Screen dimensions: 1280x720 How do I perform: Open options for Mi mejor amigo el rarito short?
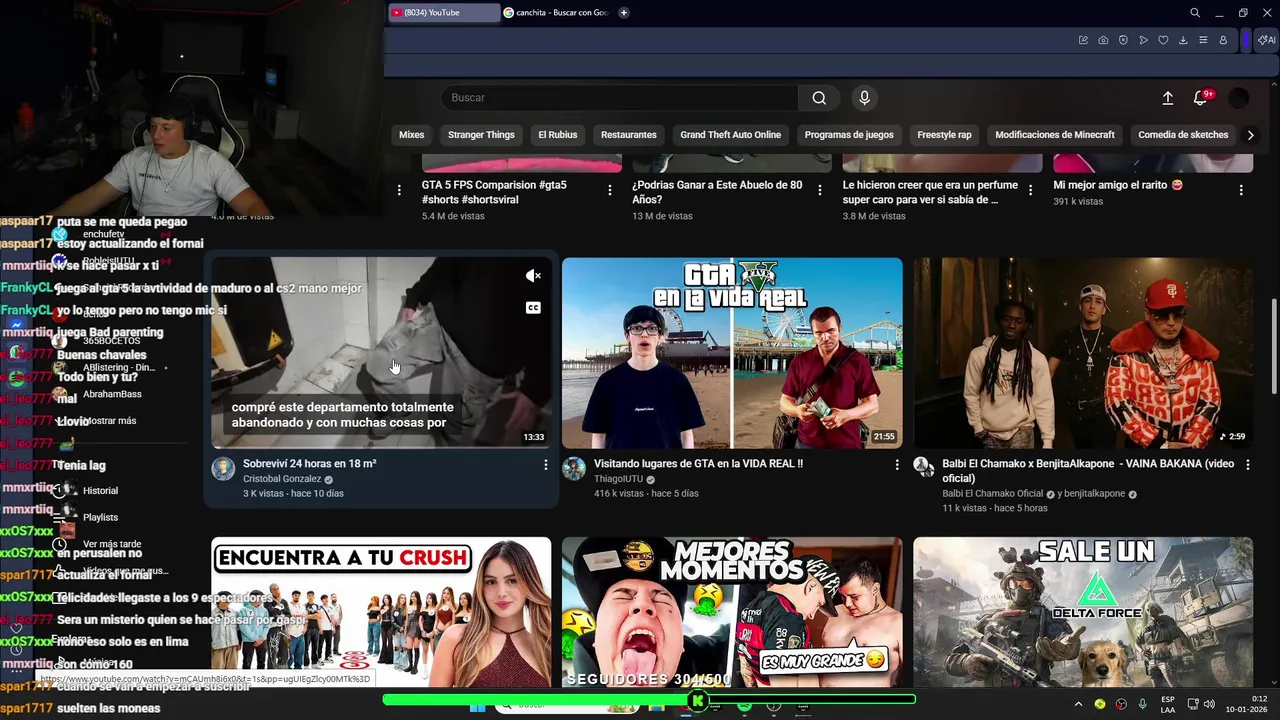click(x=1241, y=189)
